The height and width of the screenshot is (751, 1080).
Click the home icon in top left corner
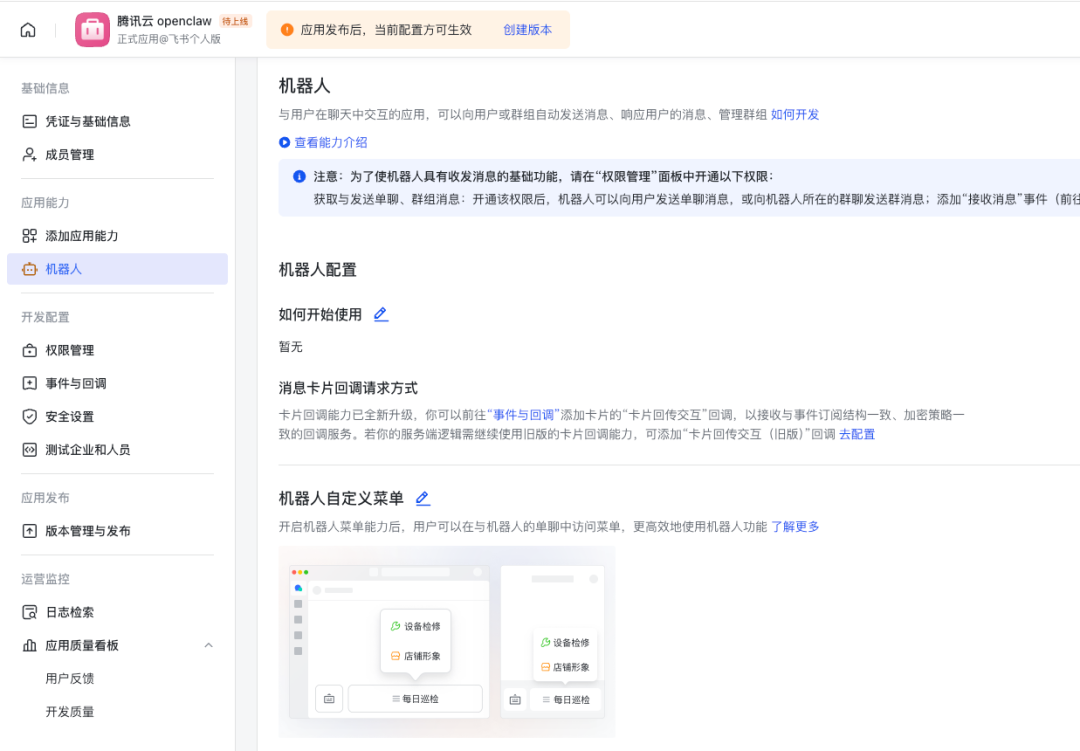(27, 29)
